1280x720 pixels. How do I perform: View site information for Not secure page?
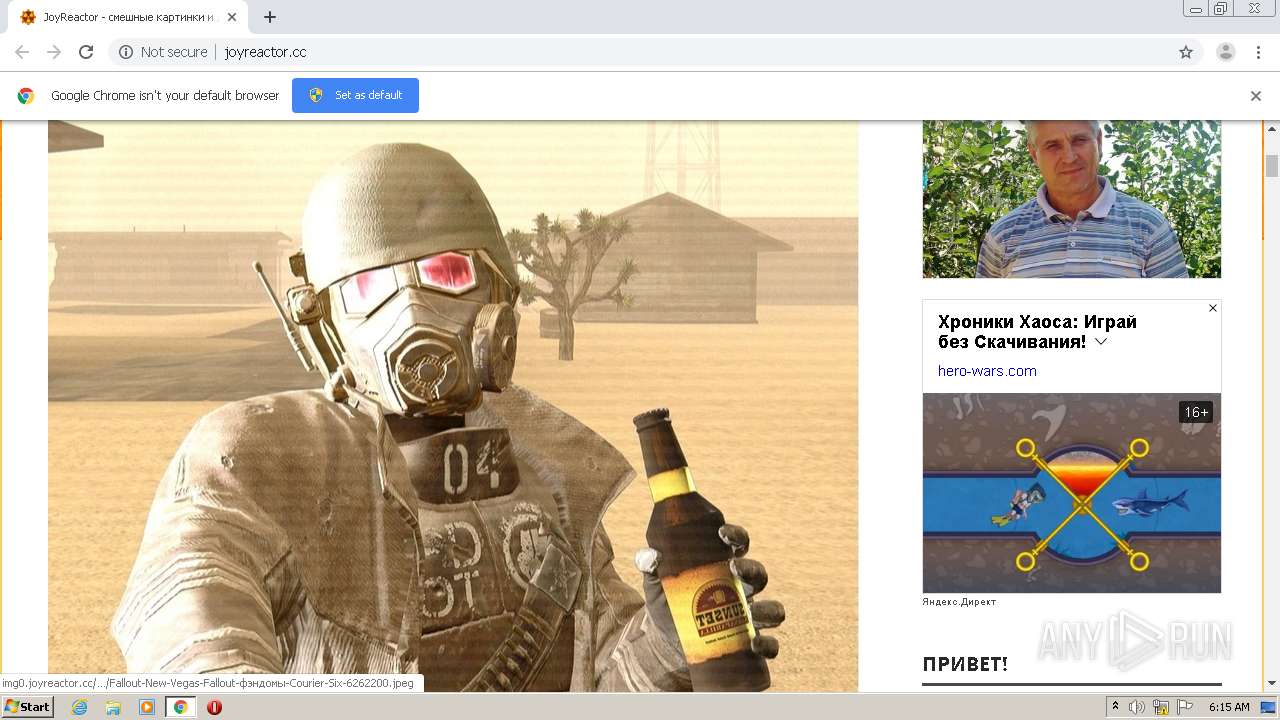(163, 52)
